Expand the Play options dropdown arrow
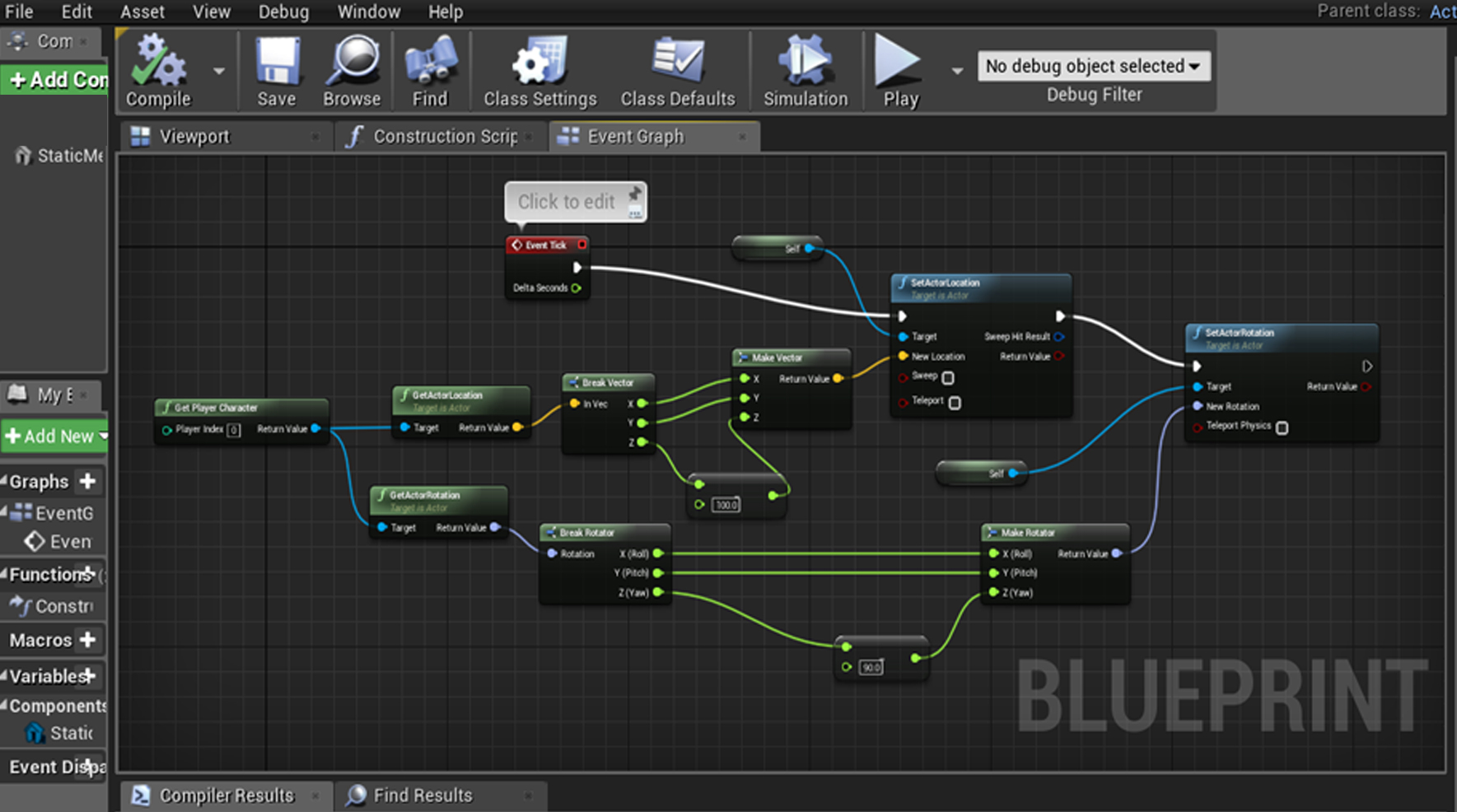Image resolution: width=1457 pixels, height=812 pixels. 957,71
